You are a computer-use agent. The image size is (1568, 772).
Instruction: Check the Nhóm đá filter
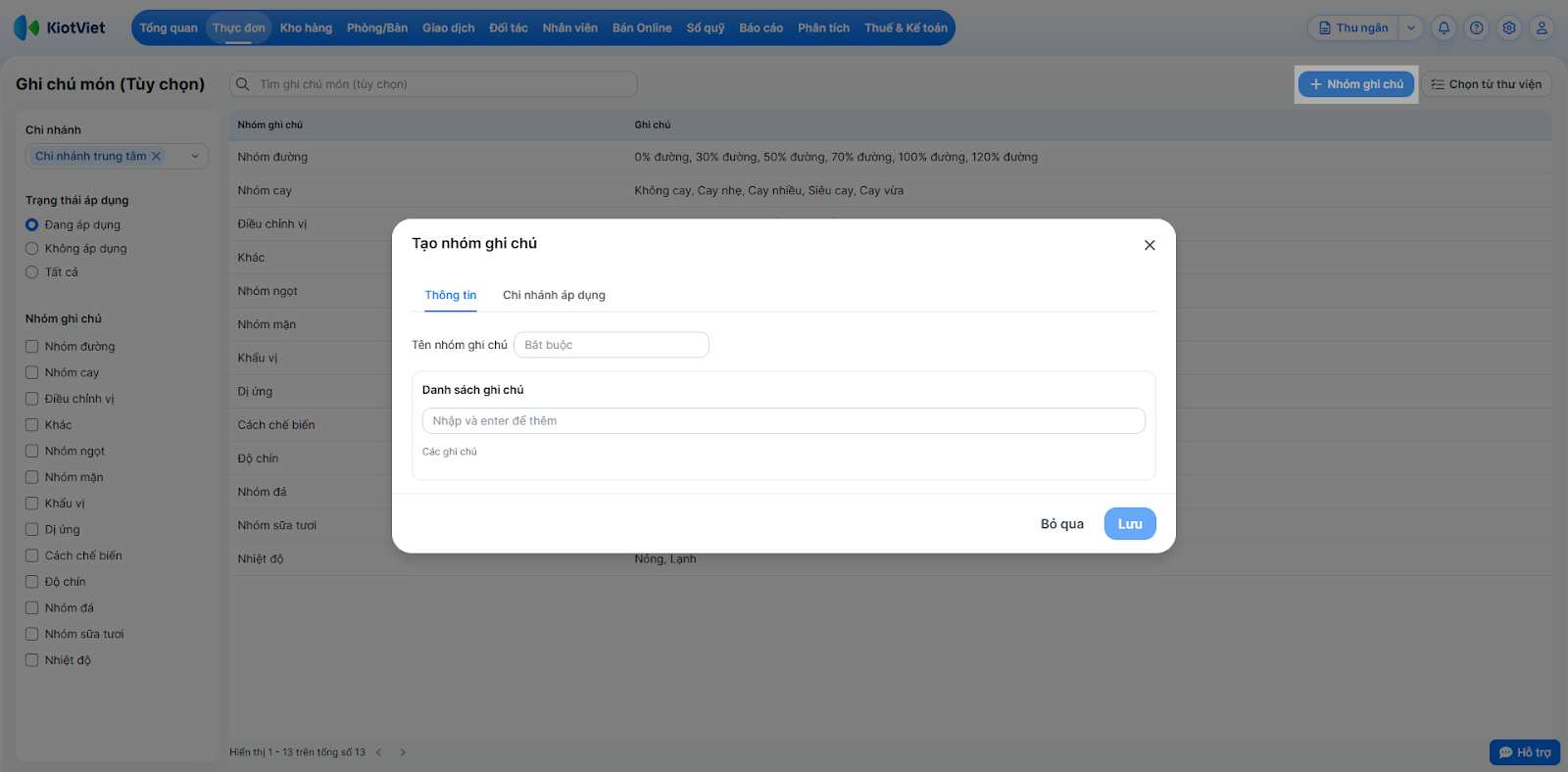32,607
